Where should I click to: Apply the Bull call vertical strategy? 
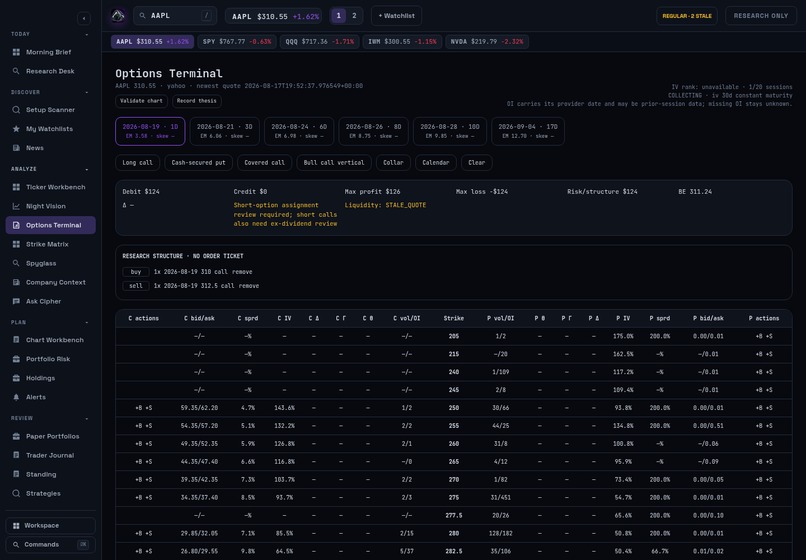click(334, 162)
